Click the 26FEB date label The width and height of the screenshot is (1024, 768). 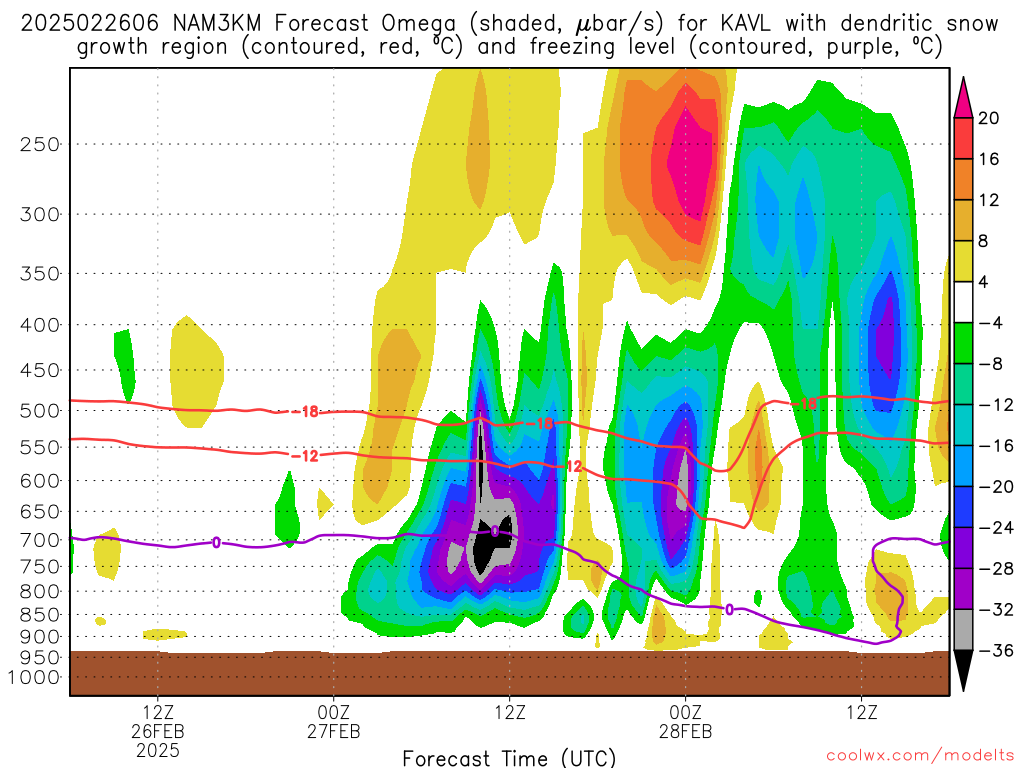pos(157,731)
